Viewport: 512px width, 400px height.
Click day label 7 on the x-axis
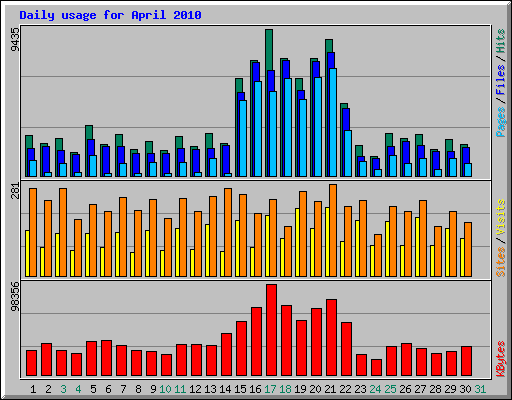tap(123, 389)
